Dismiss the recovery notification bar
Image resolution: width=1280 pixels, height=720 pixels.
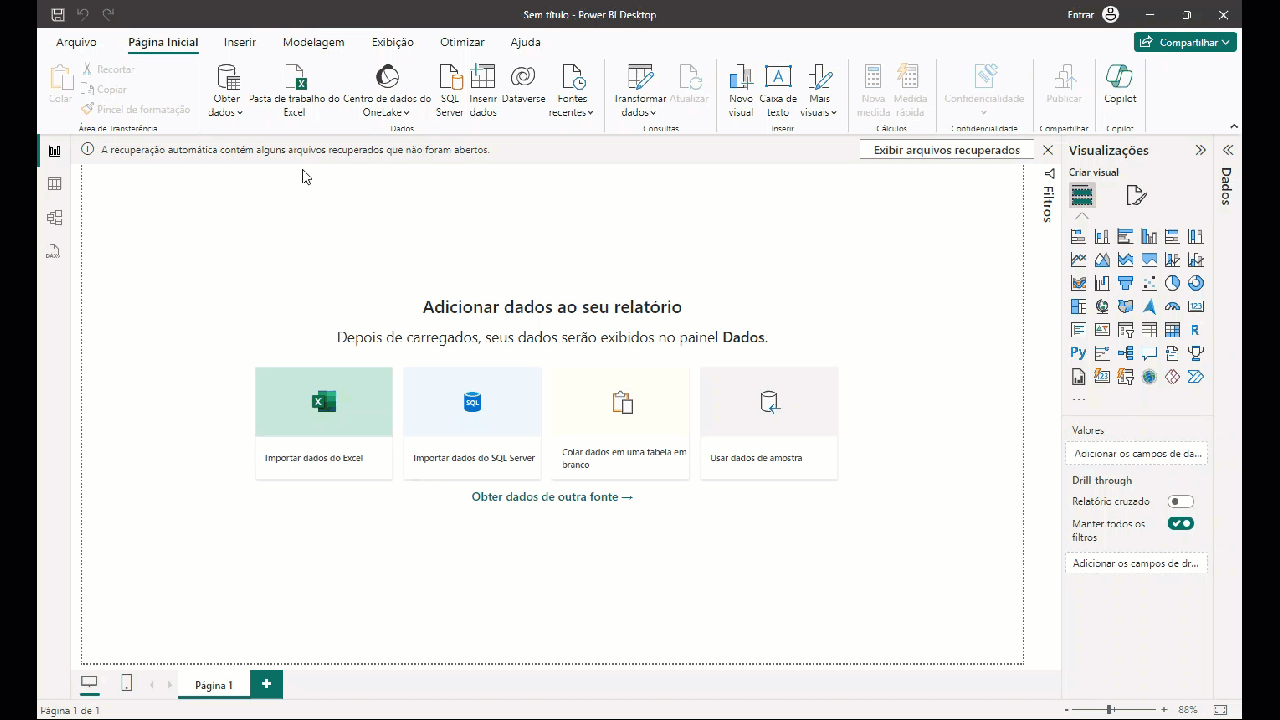tap(1048, 150)
